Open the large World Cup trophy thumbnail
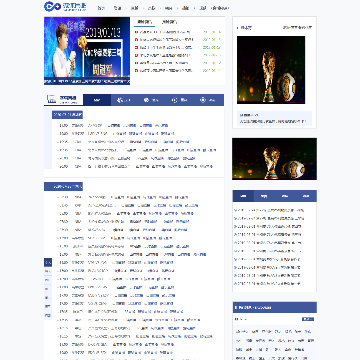Image resolution: width=360 pixels, height=360 pixels. (271, 70)
